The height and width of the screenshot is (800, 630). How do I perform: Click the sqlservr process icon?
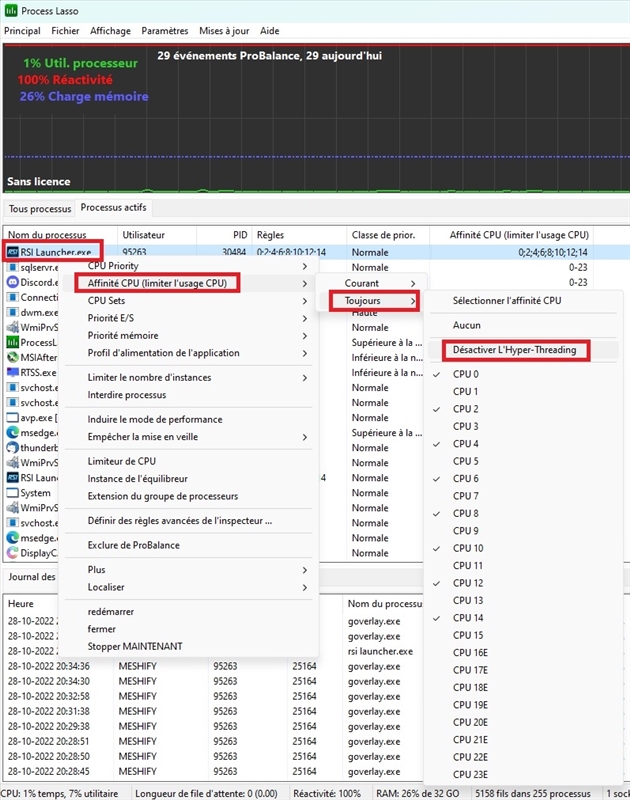pyautogui.click(x=13, y=268)
